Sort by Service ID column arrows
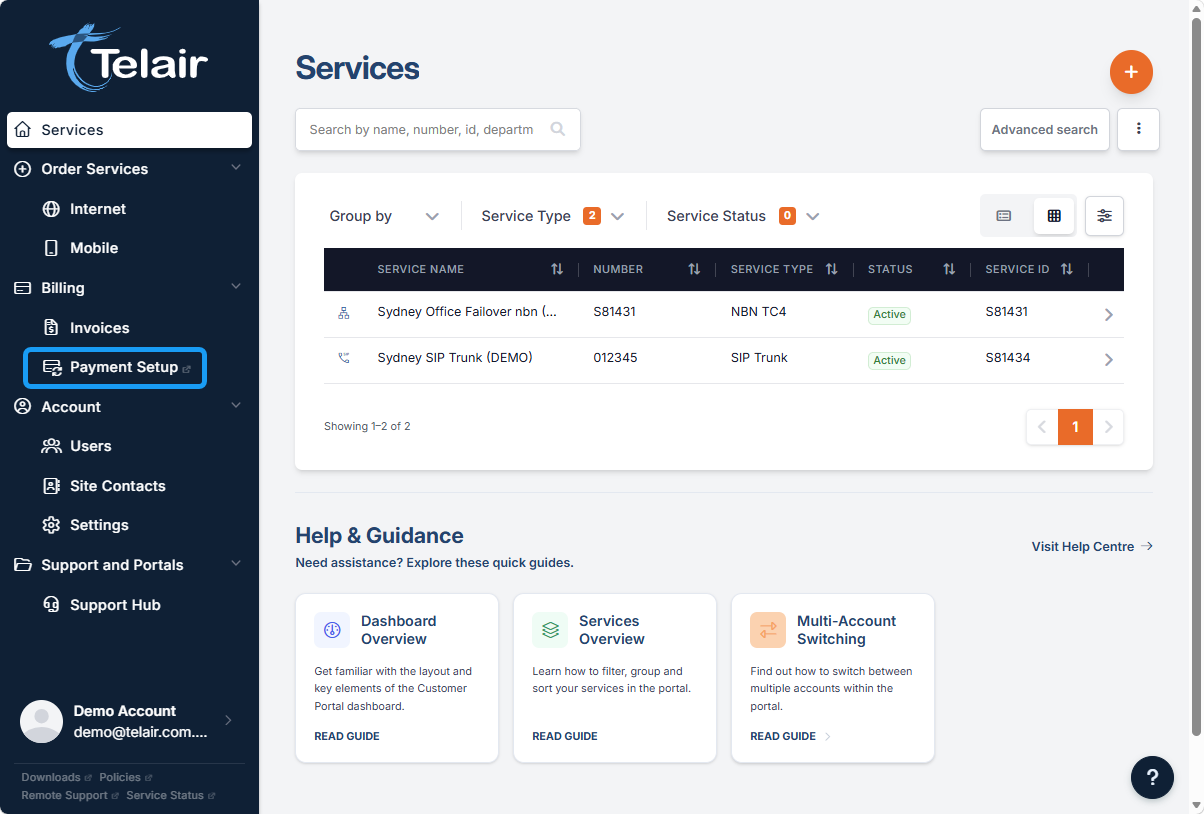Screen dimensions: 1204x814 click(1067, 269)
